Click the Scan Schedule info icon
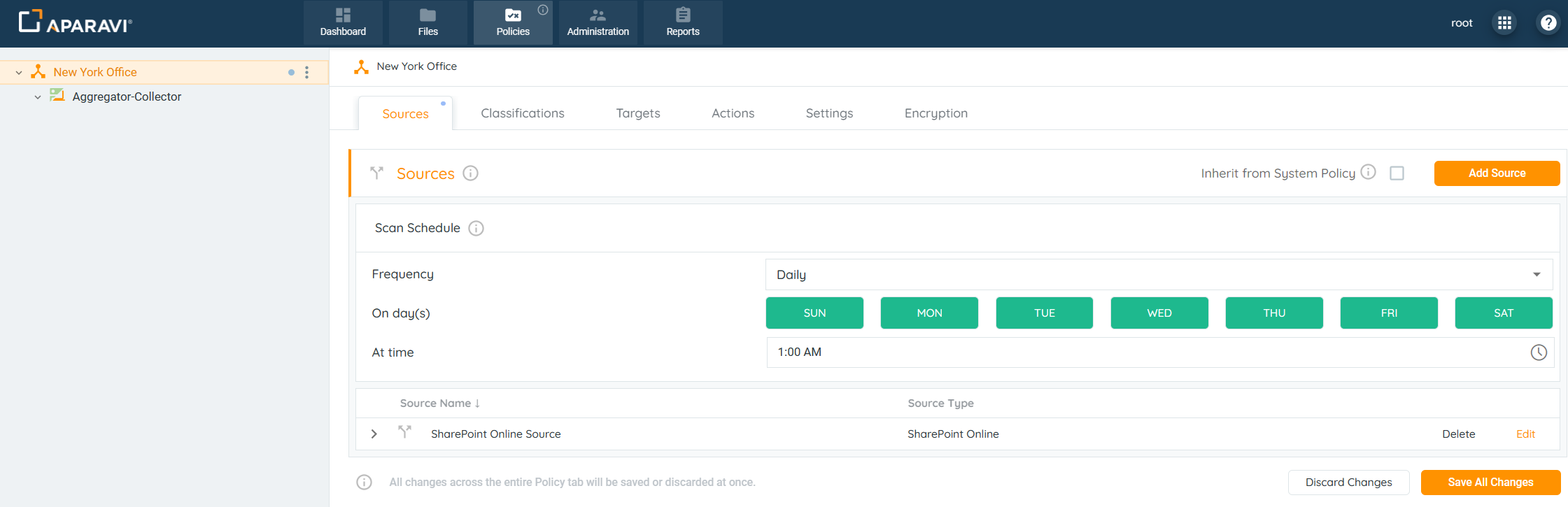 click(476, 229)
